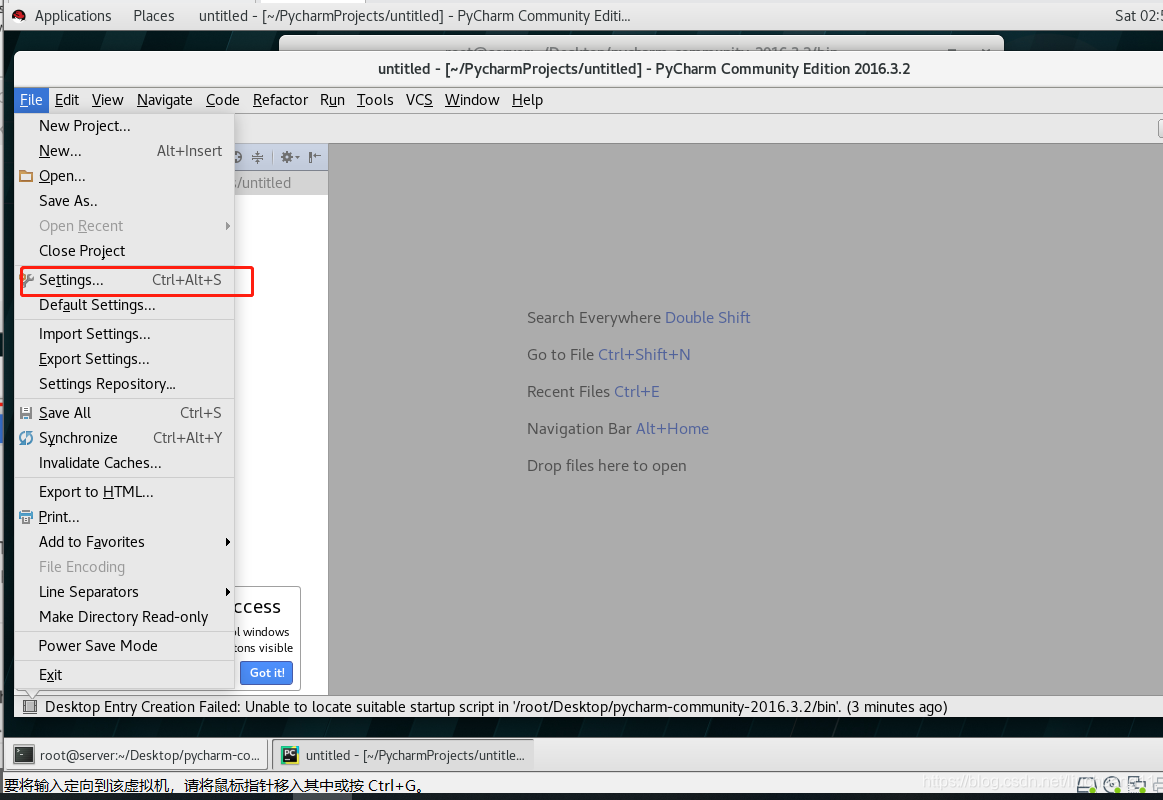Screen dimensions: 1163x800
Task: Choose Export Settings... entry
Action: pyautogui.click(x=125, y=360)
